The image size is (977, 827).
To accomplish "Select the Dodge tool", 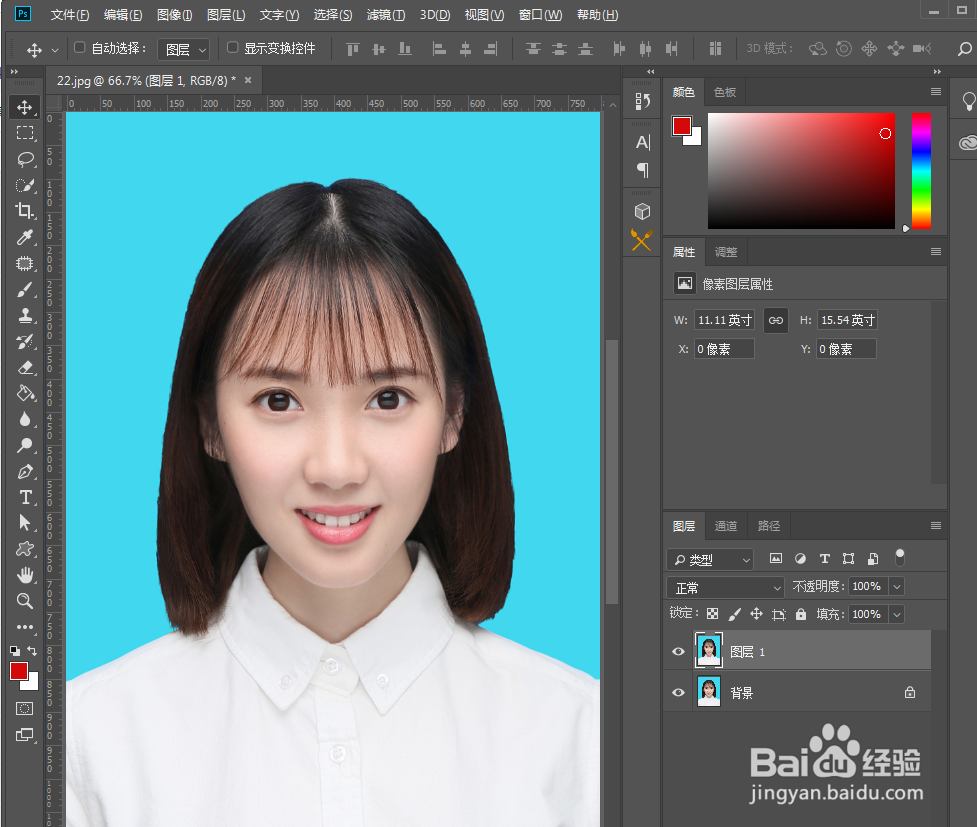I will point(25,445).
